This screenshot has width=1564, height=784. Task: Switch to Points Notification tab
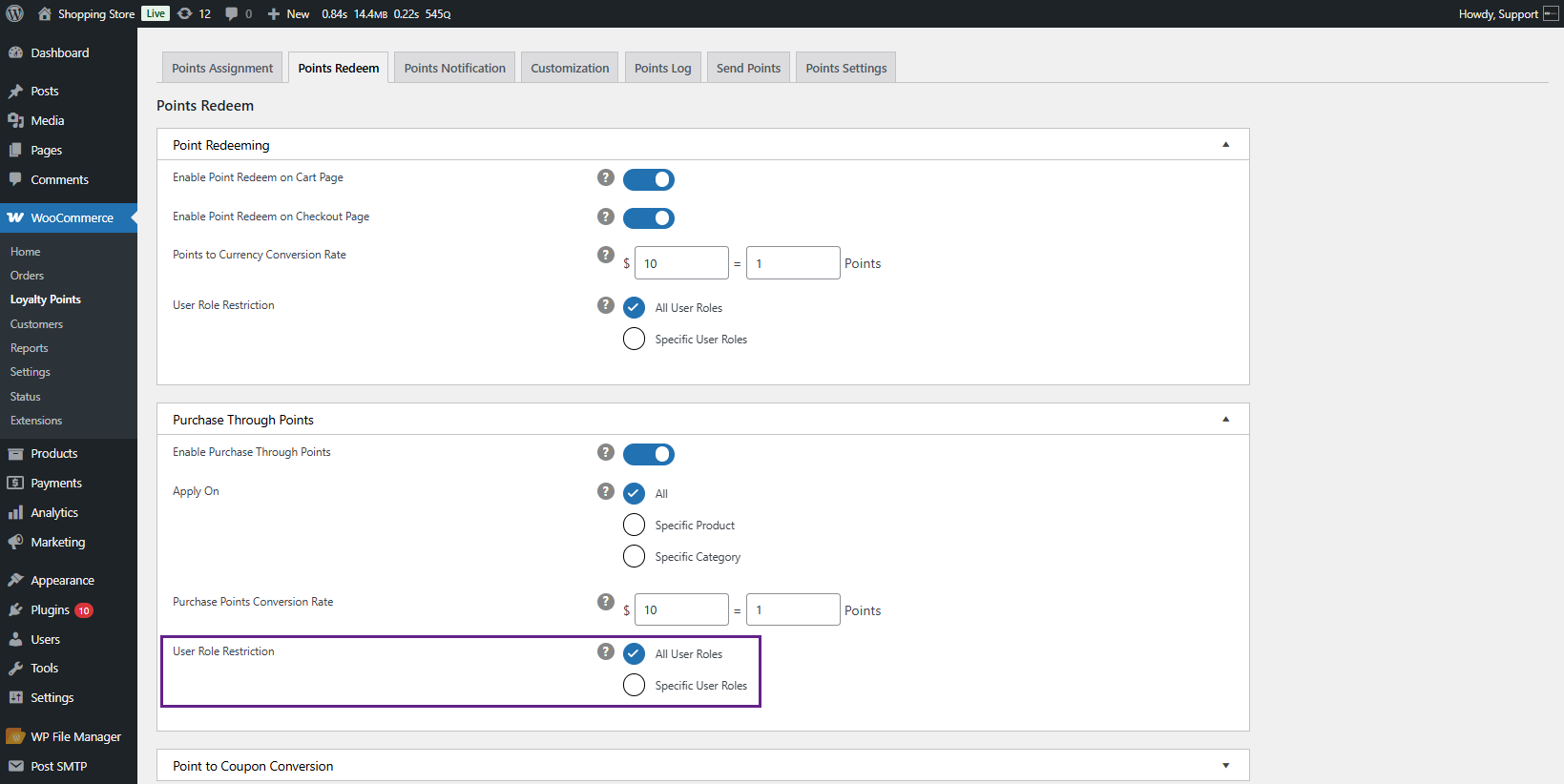coord(454,68)
